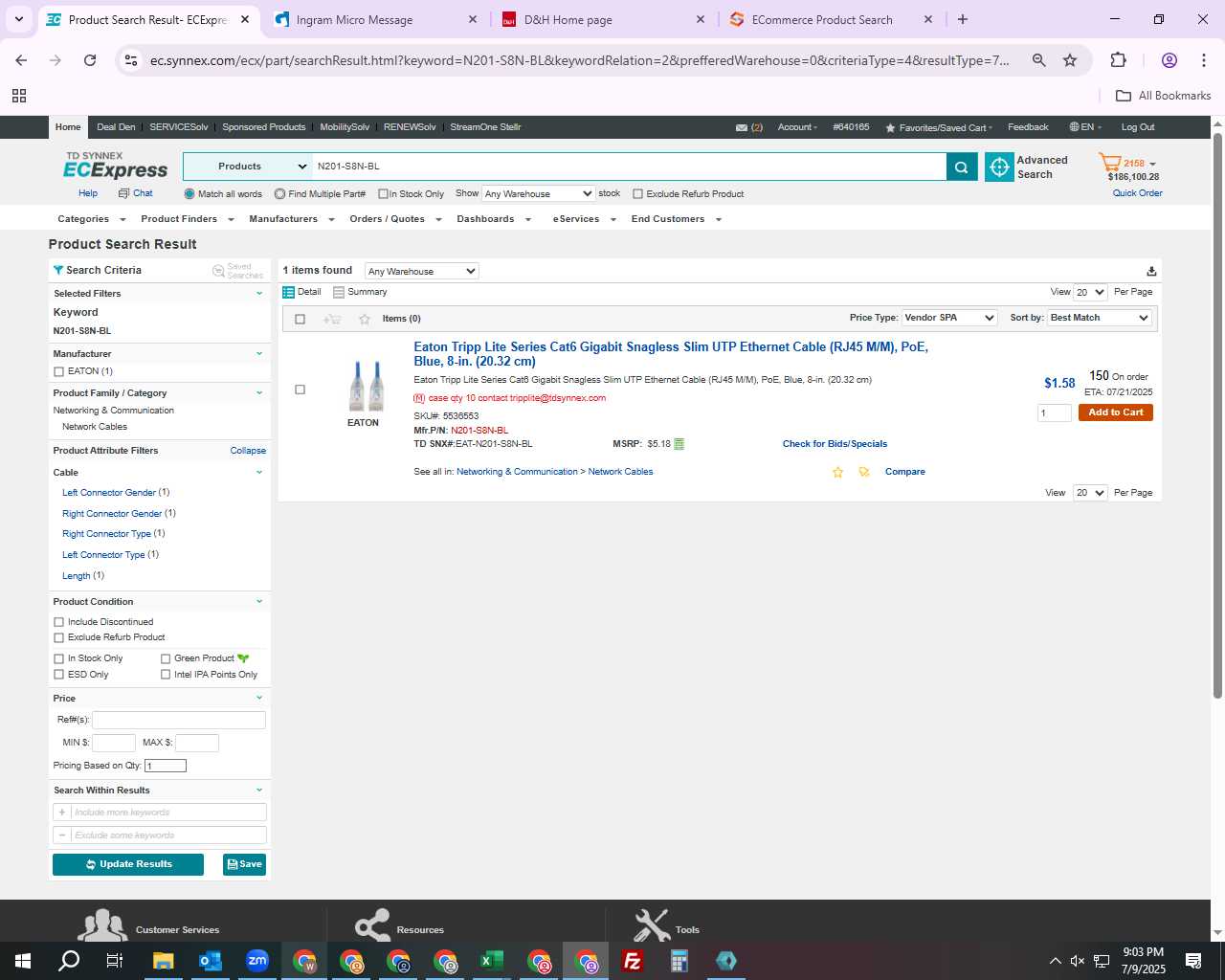Screen dimensions: 1225x980
Task: Bookmark this page with star icon
Action: tap(1070, 60)
